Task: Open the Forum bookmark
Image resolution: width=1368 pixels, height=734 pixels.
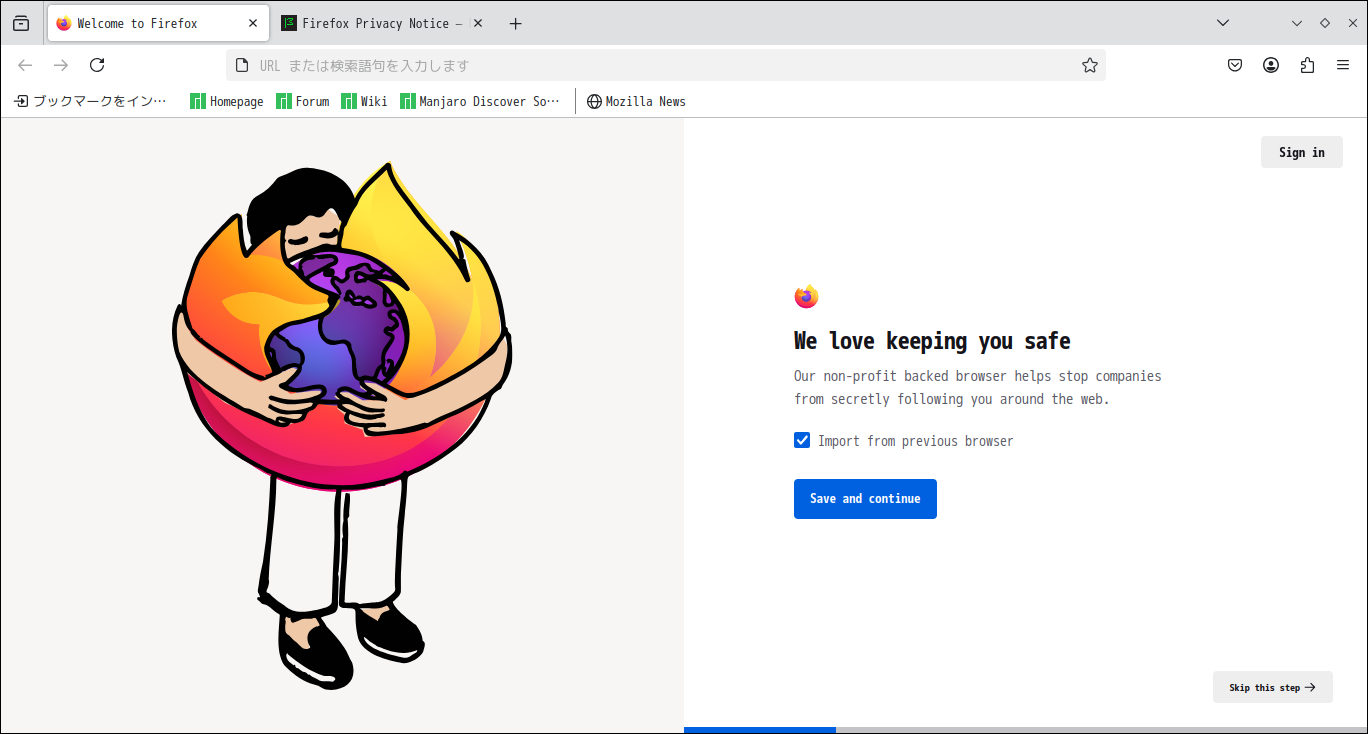Action: 303,101
